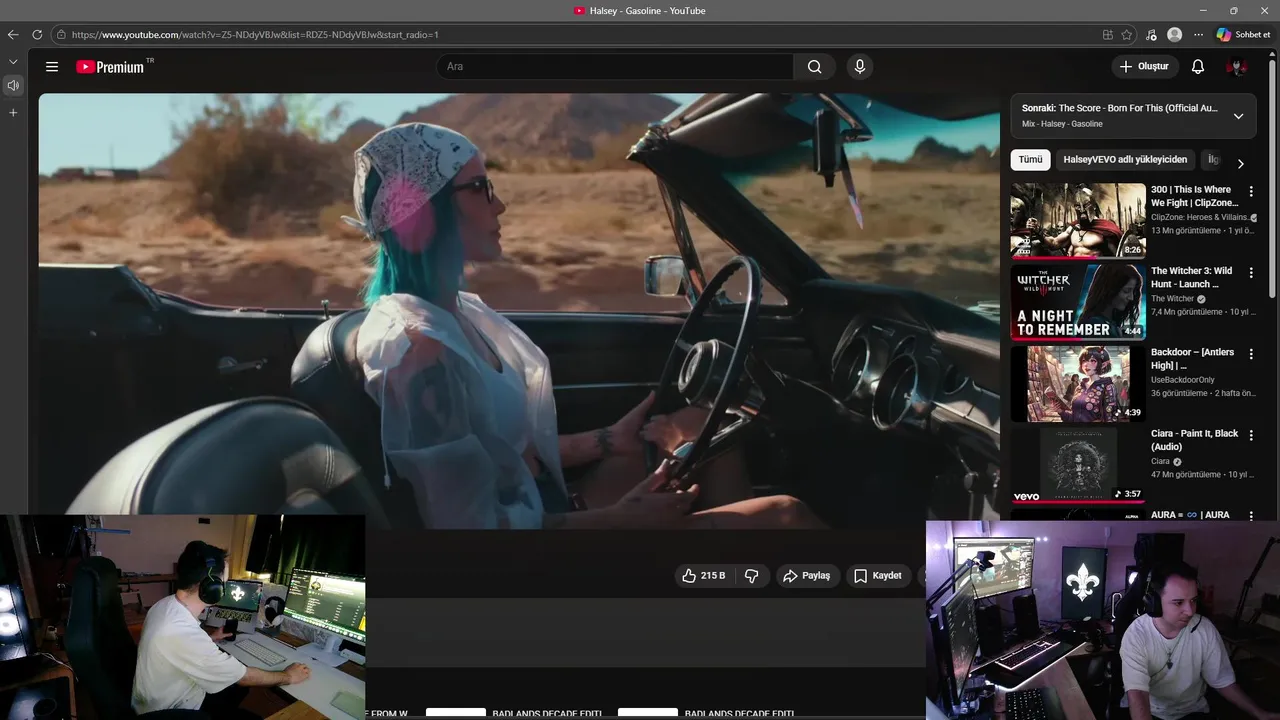Open 'Backdoor – [Antlers High]' title
Screen dimensions: 1280x720
[1192, 359]
